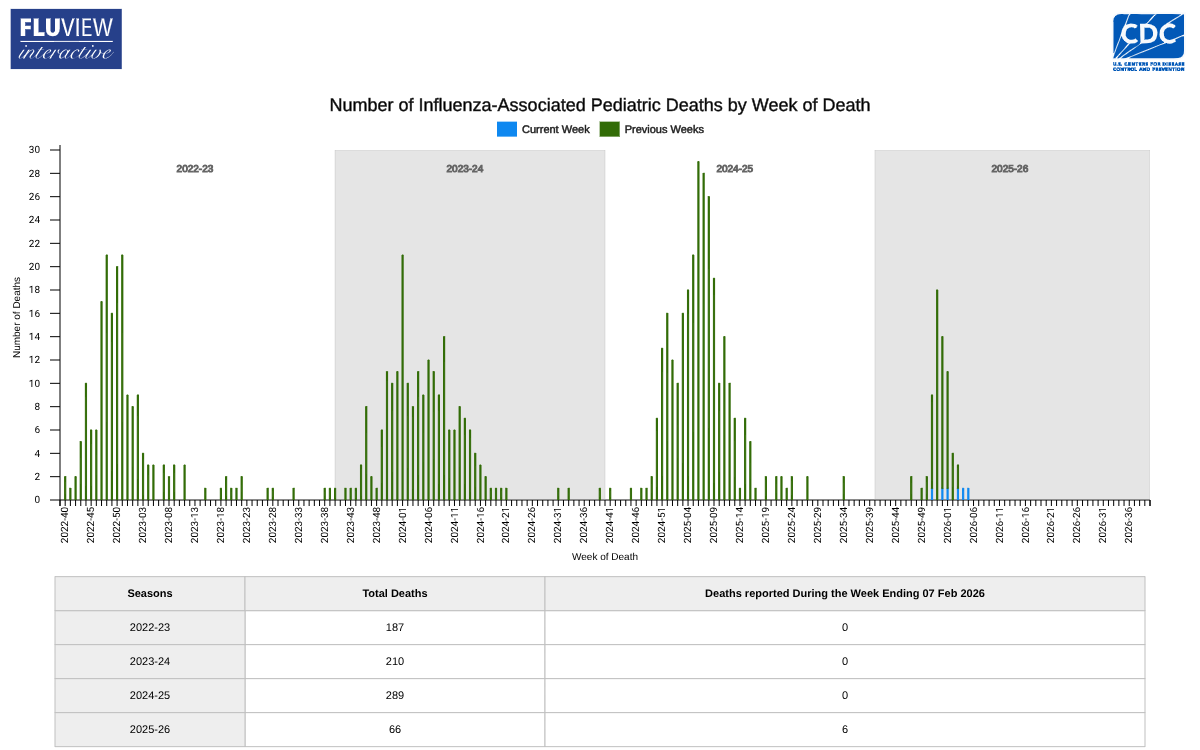The width and height of the screenshot is (1200, 750).
Task: Click the 2022-23 season label in the chart
Action: [x=195, y=169]
